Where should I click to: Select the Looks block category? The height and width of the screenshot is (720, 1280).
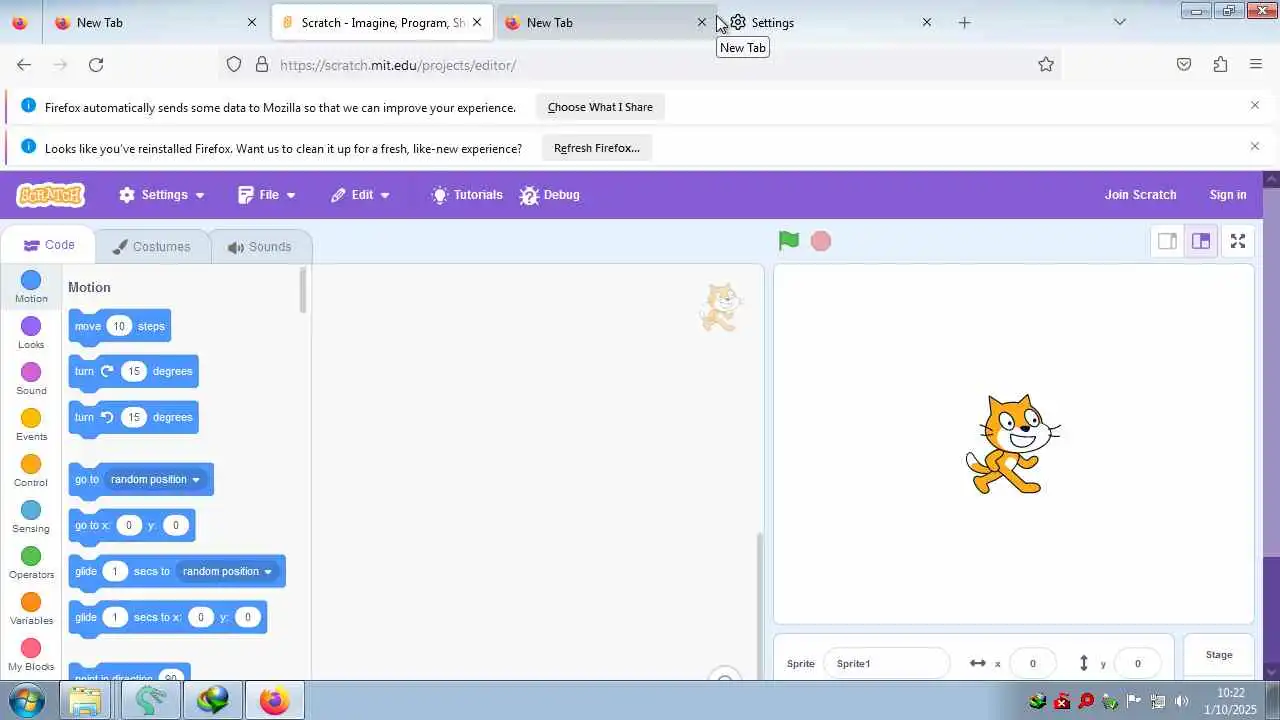coord(31,333)
